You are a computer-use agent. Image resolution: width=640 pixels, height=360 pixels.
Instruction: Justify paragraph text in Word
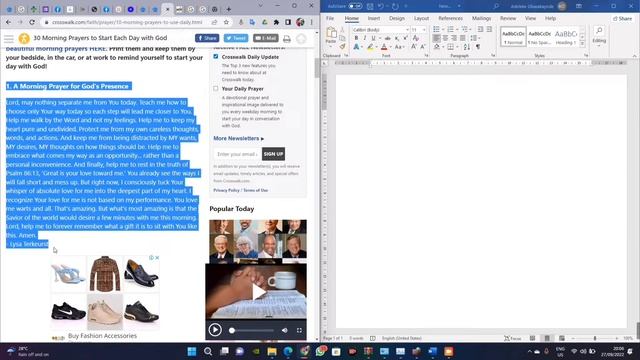pyautogui.click(x=462, y=38)
